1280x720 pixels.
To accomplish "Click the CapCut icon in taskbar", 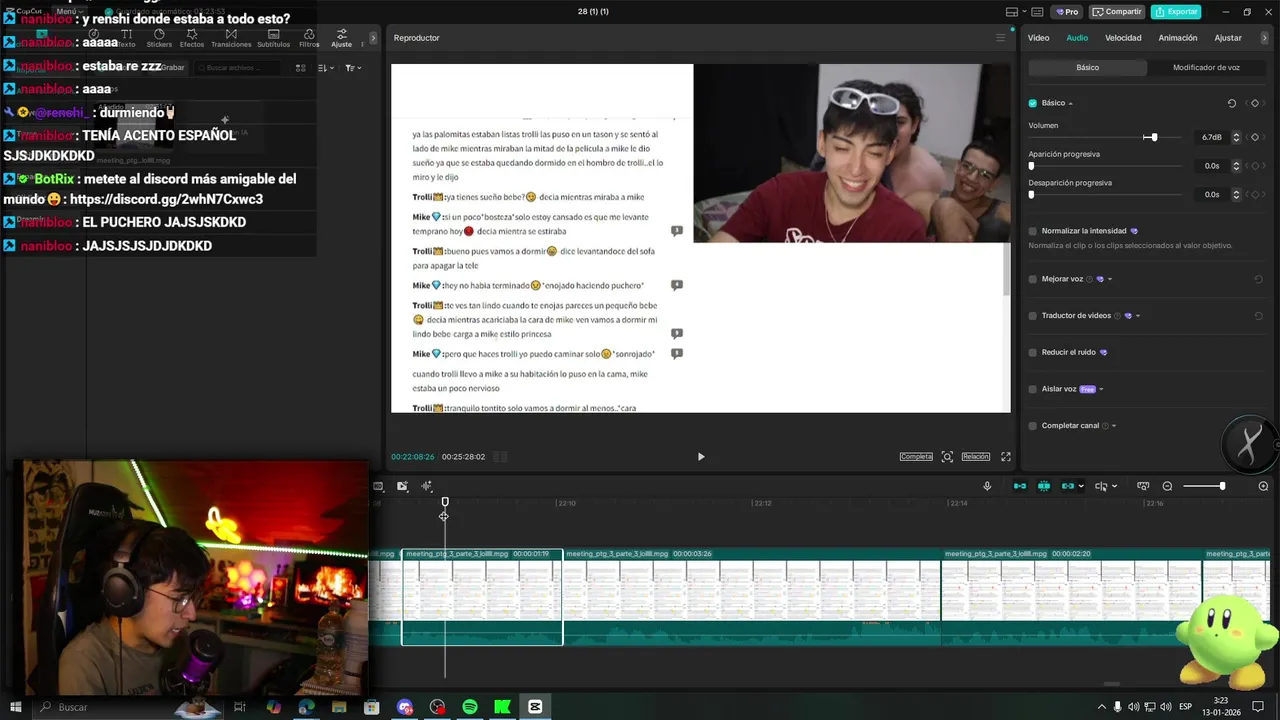I will point(535,707).
